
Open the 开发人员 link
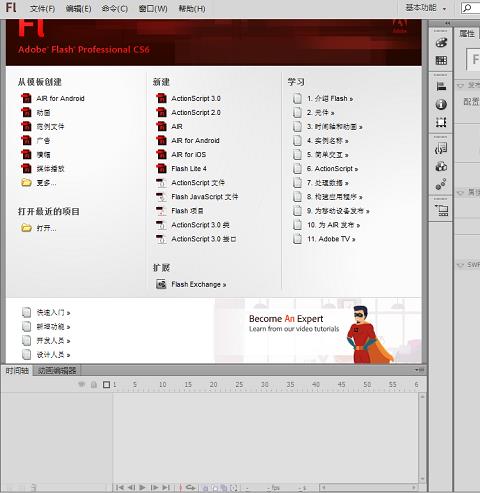[53, 341]
